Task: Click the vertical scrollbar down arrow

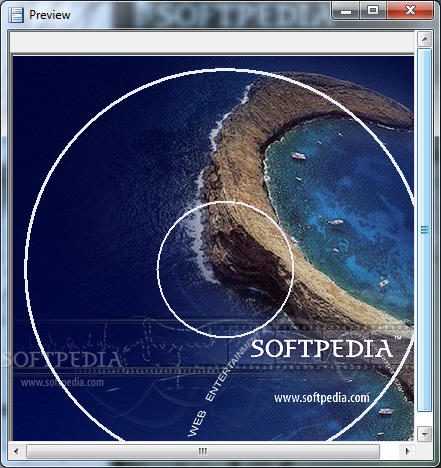Action: coord(425,434)
